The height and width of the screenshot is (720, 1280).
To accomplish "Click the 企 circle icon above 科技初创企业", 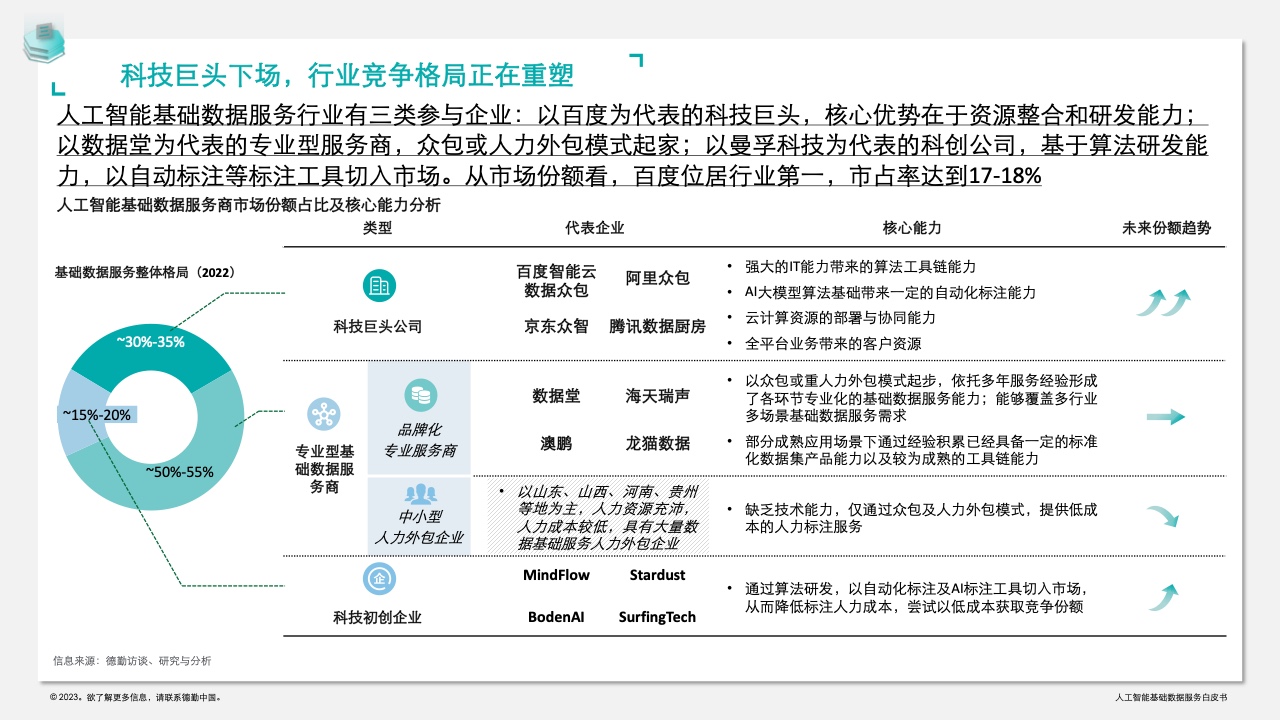I will 378,577.
